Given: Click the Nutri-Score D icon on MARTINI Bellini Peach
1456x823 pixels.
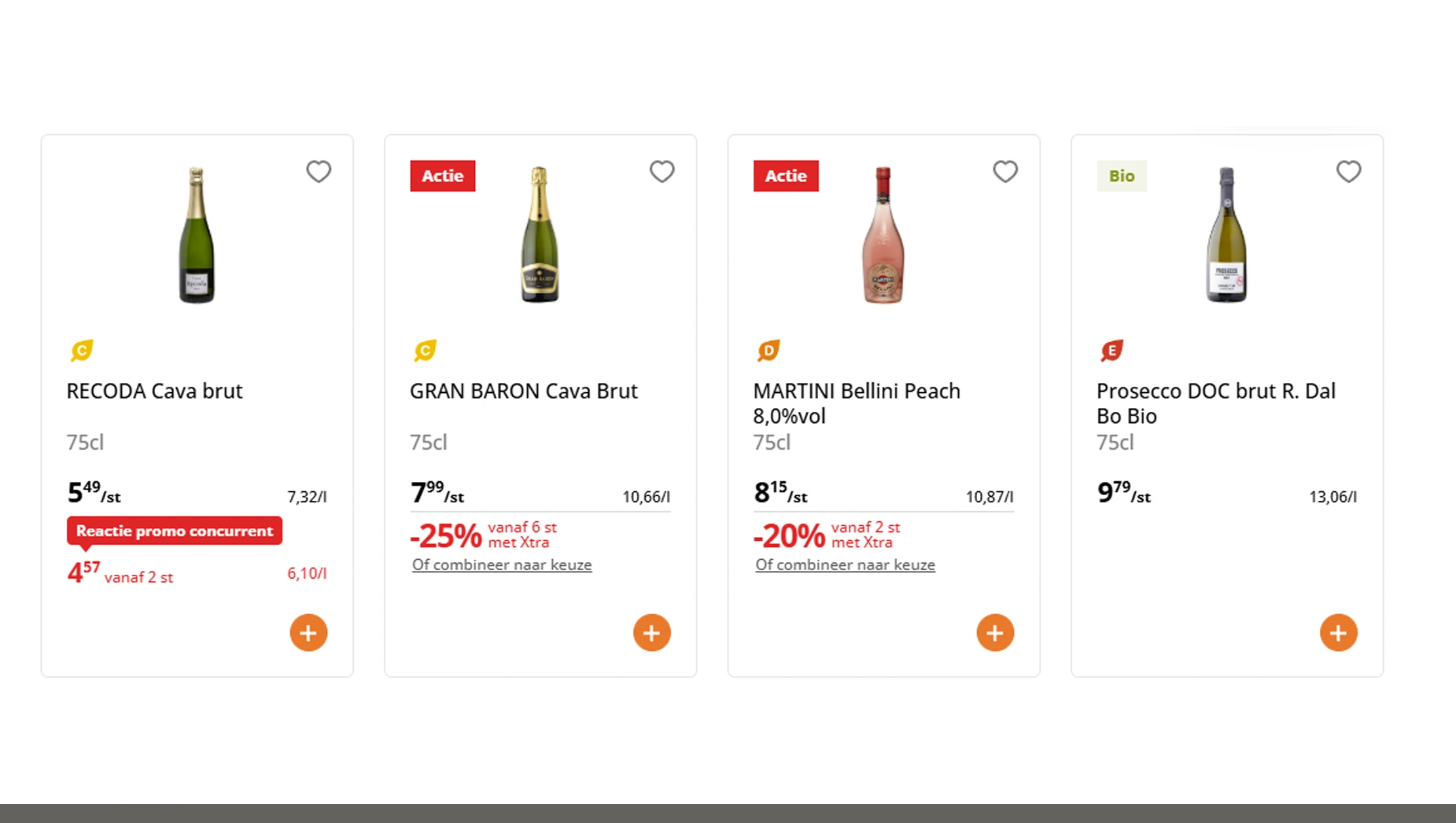Looking at the screenshot, I should [x=768, y=350].
